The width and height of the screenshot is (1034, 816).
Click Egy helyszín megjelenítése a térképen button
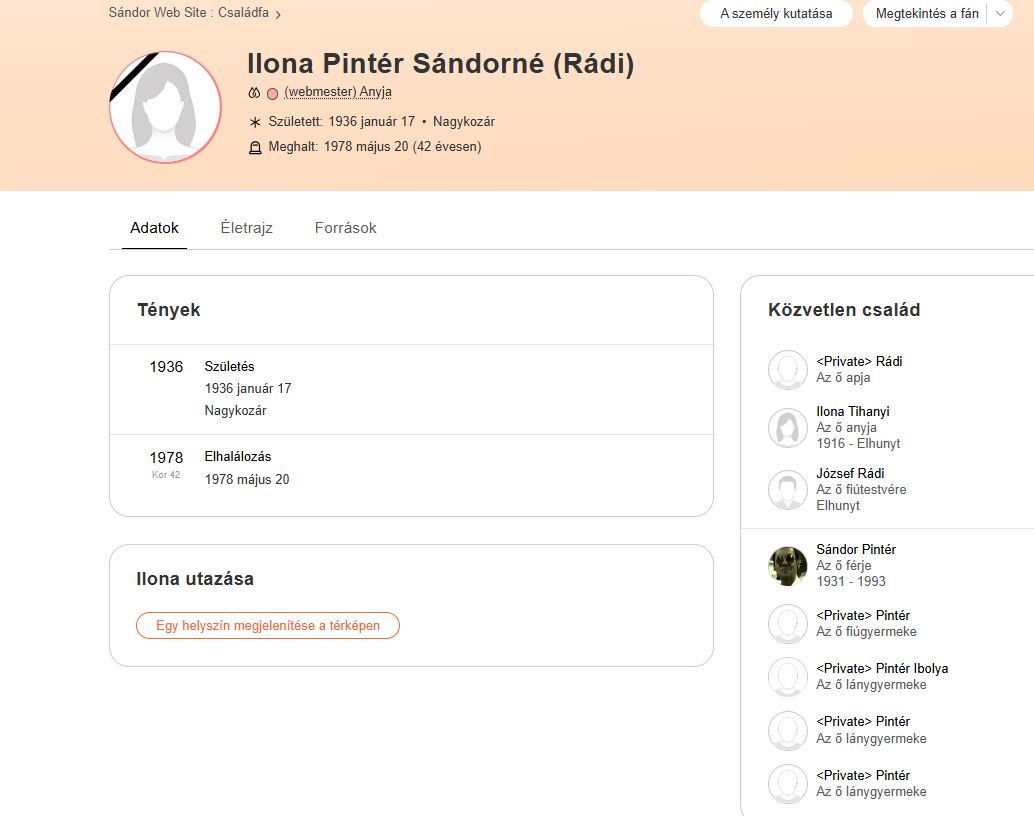[268, 626]
